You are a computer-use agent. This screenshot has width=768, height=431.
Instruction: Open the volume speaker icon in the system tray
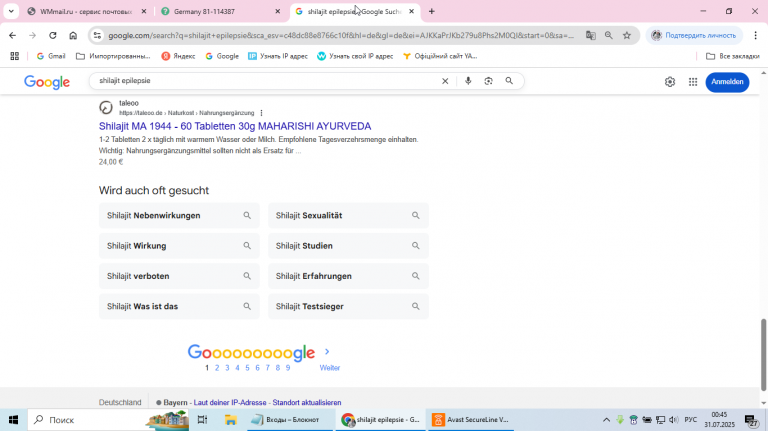pos(674,420)
